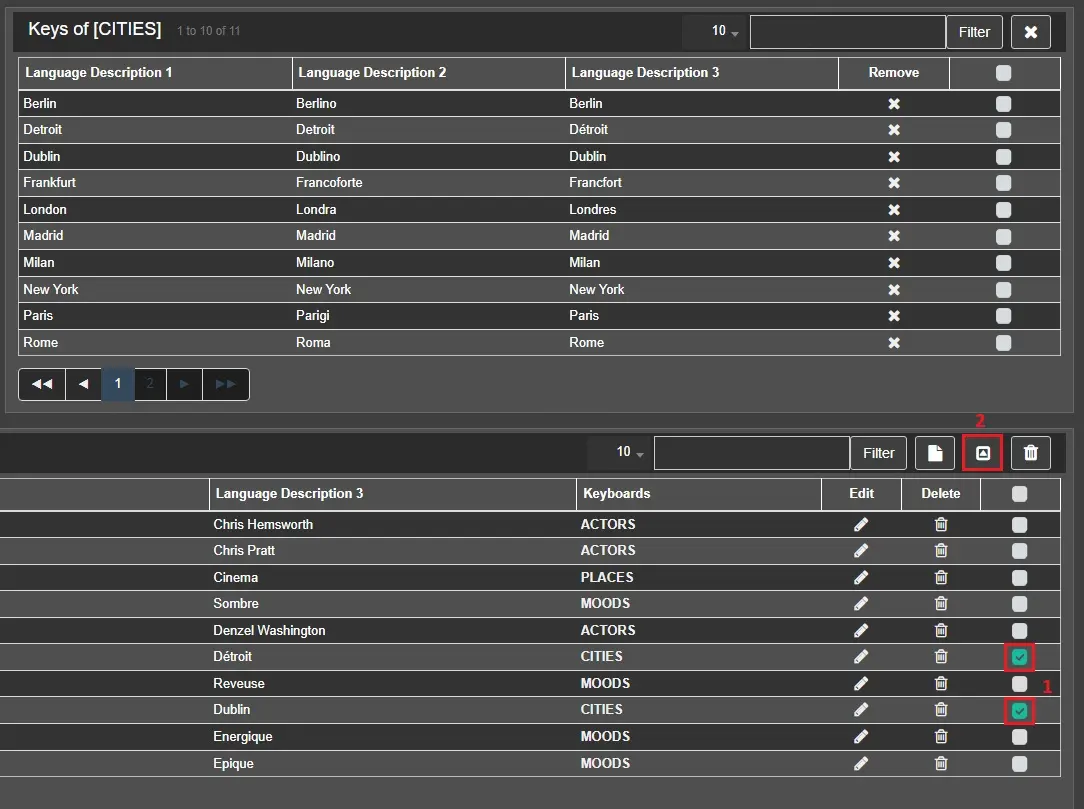The image size is (1084, 809).
Task: Toggle select-all checkbox in the upper table header
Action: 1003,73
